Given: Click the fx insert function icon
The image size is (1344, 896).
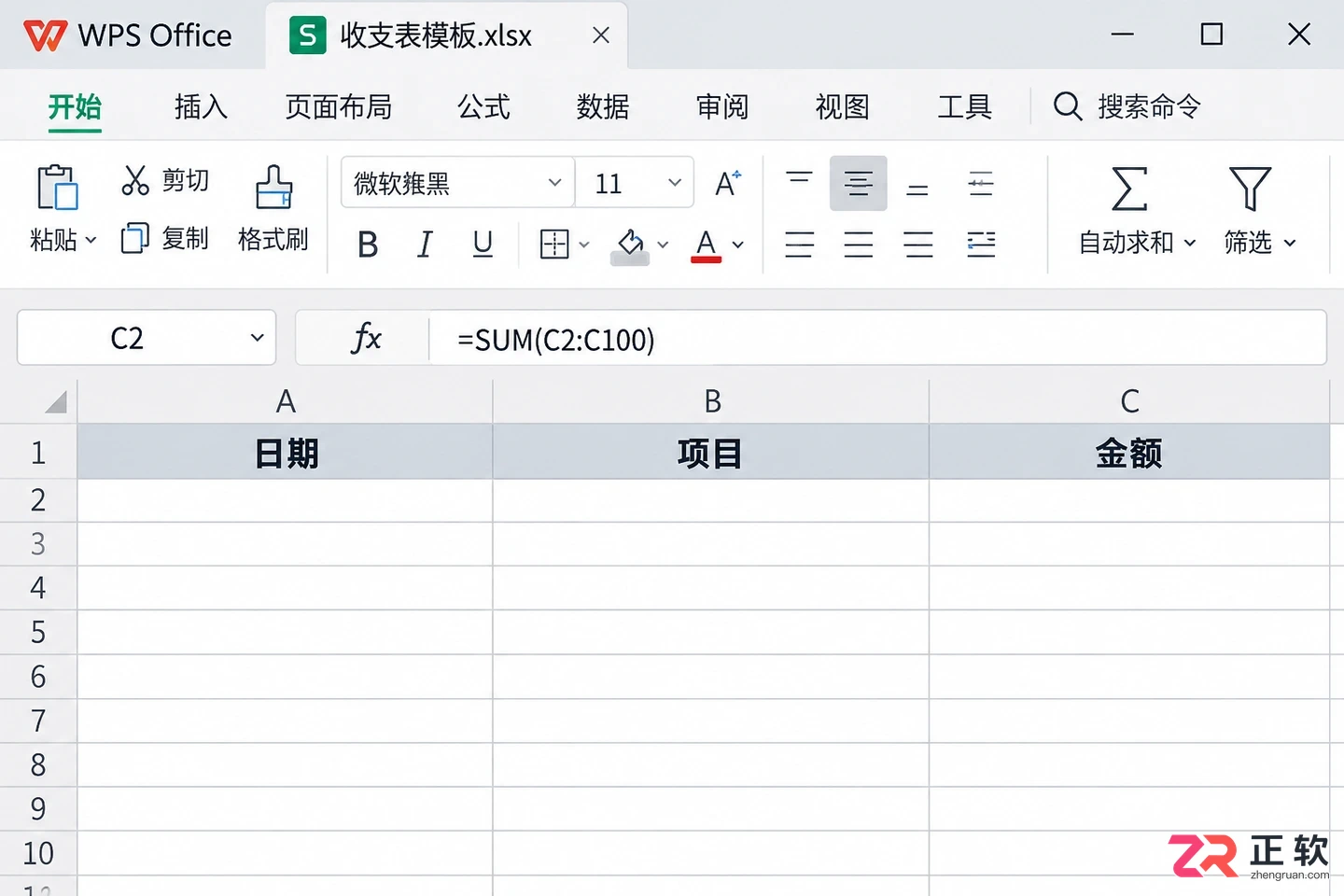Looking at the screenshot, I should tap(366, 338).
